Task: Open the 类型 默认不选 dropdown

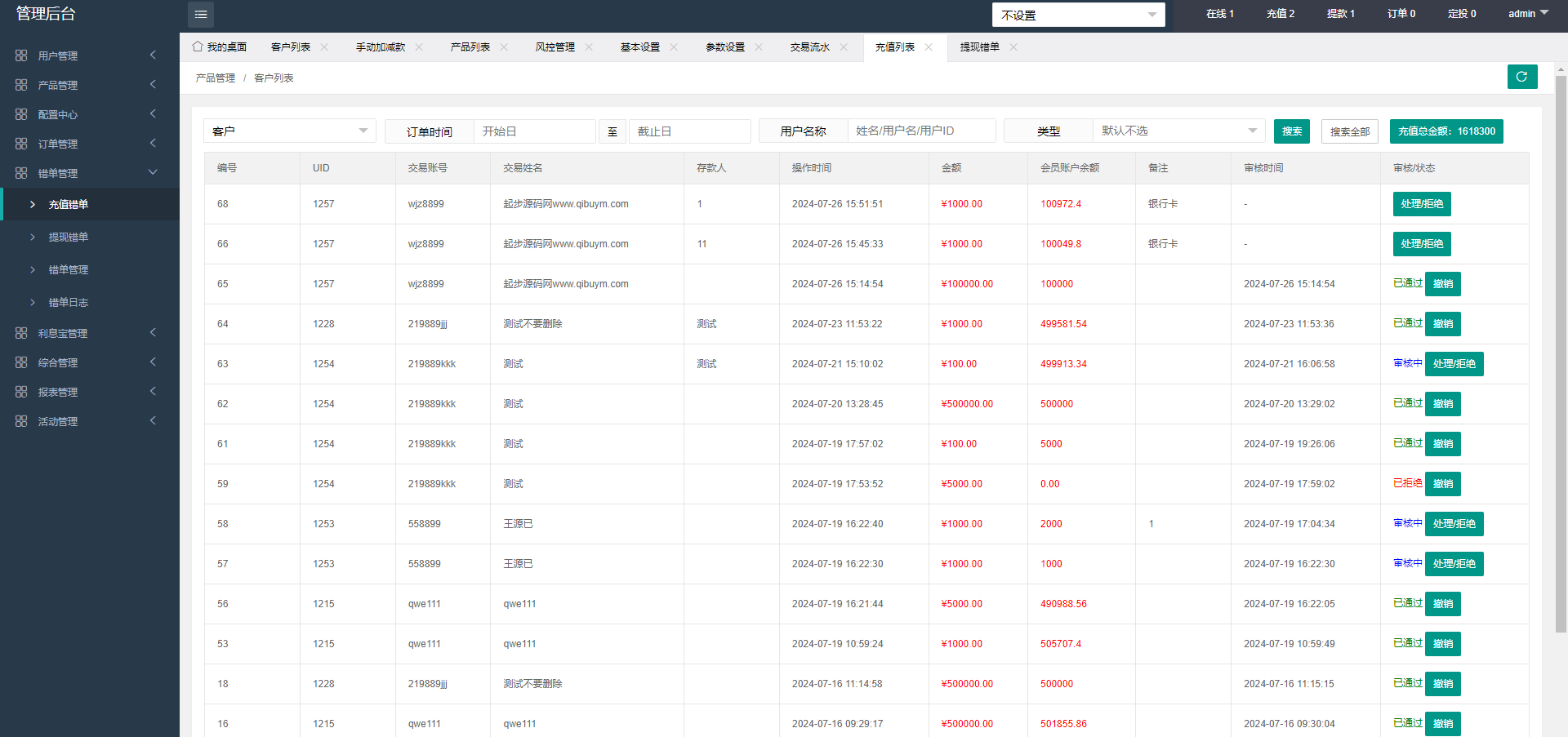Action: [x=1178, y=131]
